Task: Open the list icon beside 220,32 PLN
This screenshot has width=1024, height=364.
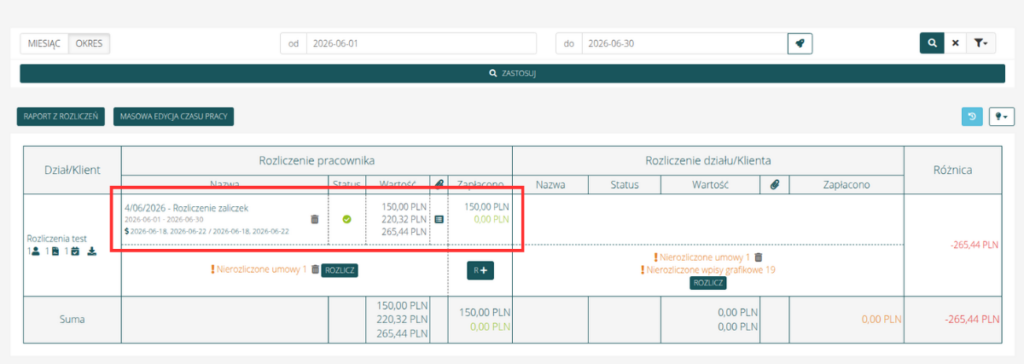Action: pos(439,220)
